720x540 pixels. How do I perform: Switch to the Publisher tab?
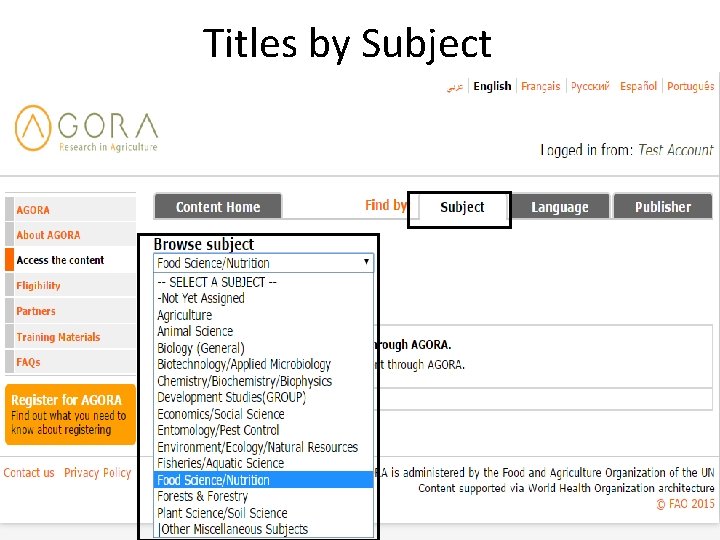[x=663, y=207]
